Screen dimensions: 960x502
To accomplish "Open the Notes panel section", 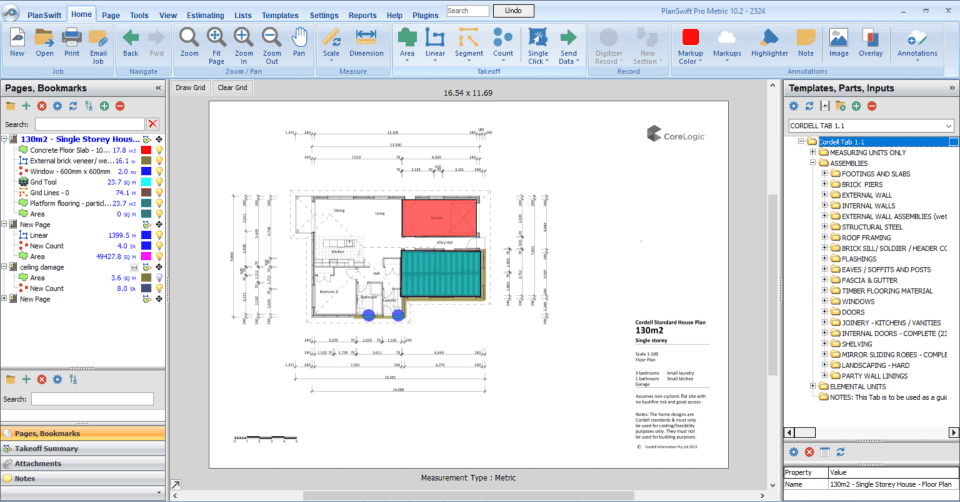I will point(83,479).
